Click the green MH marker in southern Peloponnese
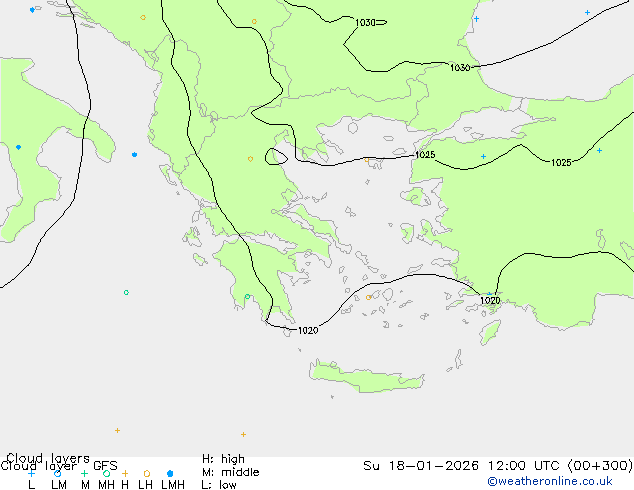 [247, 297]
